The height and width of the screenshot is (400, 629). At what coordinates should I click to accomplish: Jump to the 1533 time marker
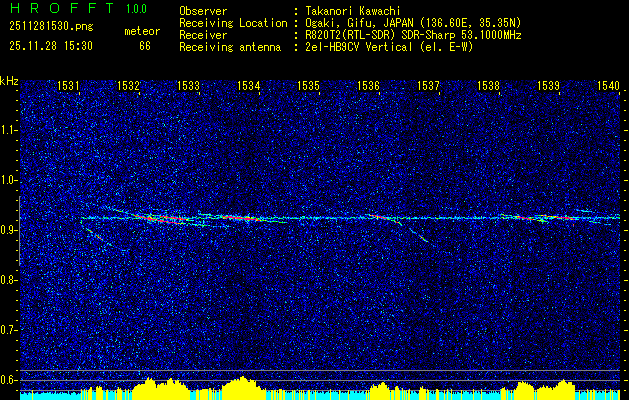189,87
